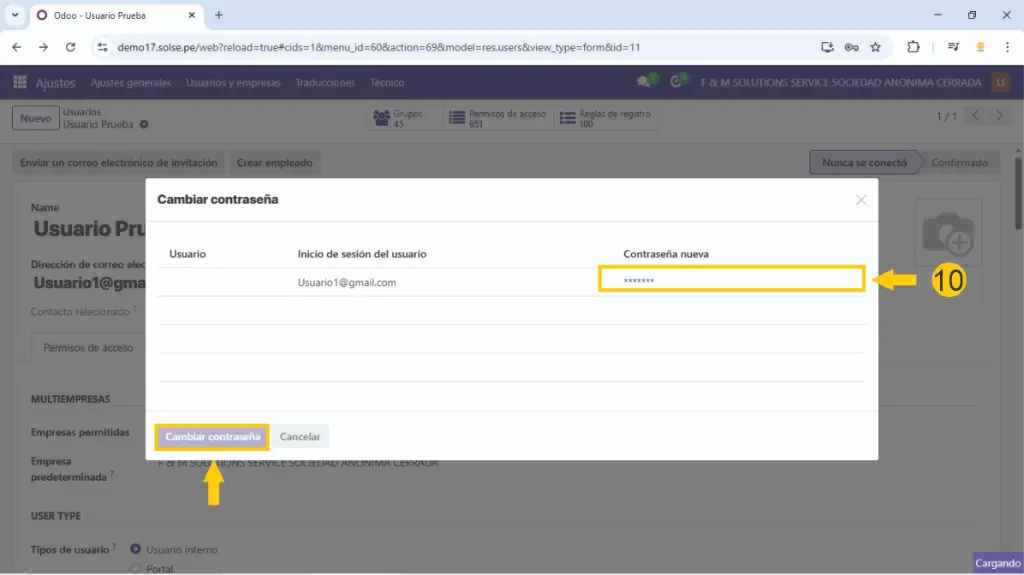This screenshot has height=575, width=1024.
Task: Confirm with the Cambiar contraseña button
Action: click(212, 437)
